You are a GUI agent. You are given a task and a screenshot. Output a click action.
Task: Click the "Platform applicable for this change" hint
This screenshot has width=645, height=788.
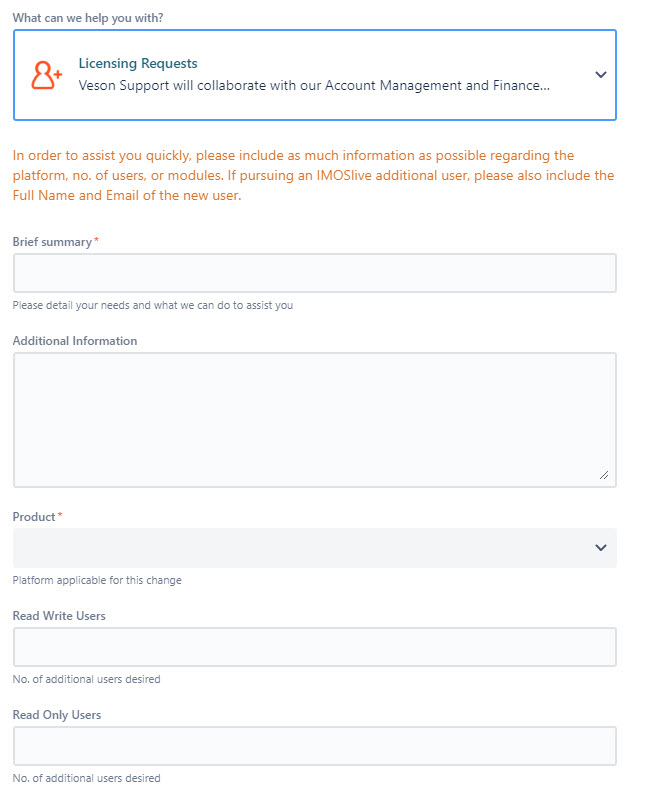click(x=97, y=580)
